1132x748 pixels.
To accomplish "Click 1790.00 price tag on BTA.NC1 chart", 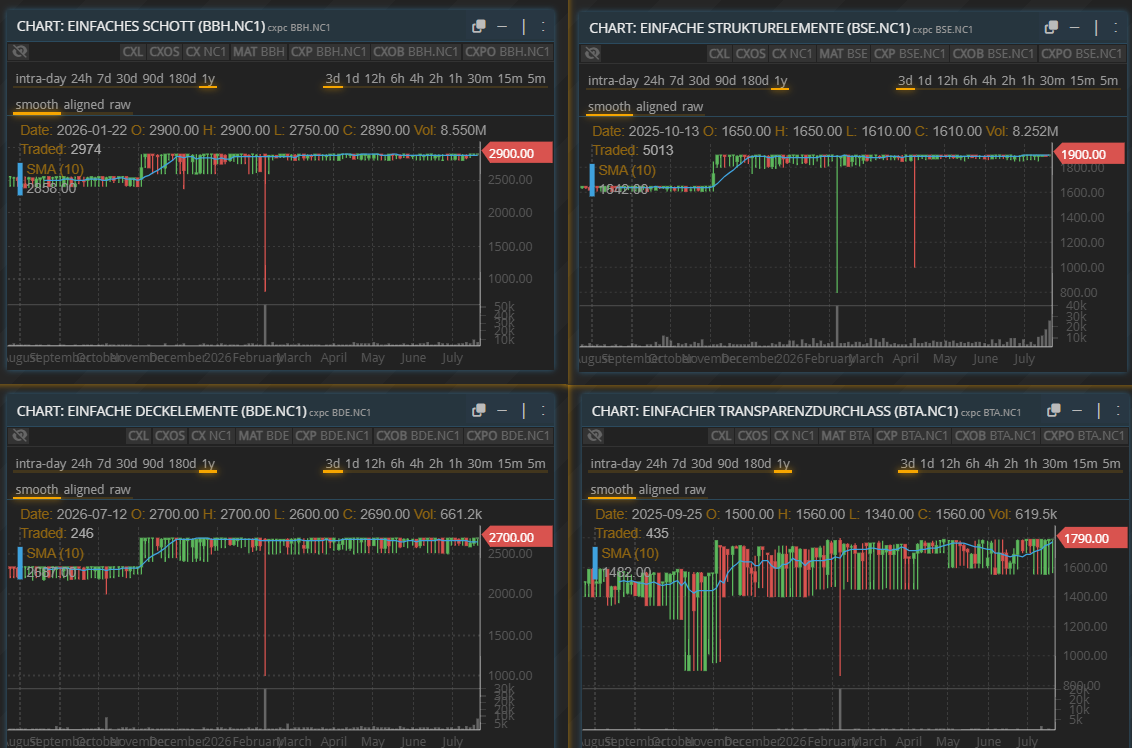I will point(1091,539).
